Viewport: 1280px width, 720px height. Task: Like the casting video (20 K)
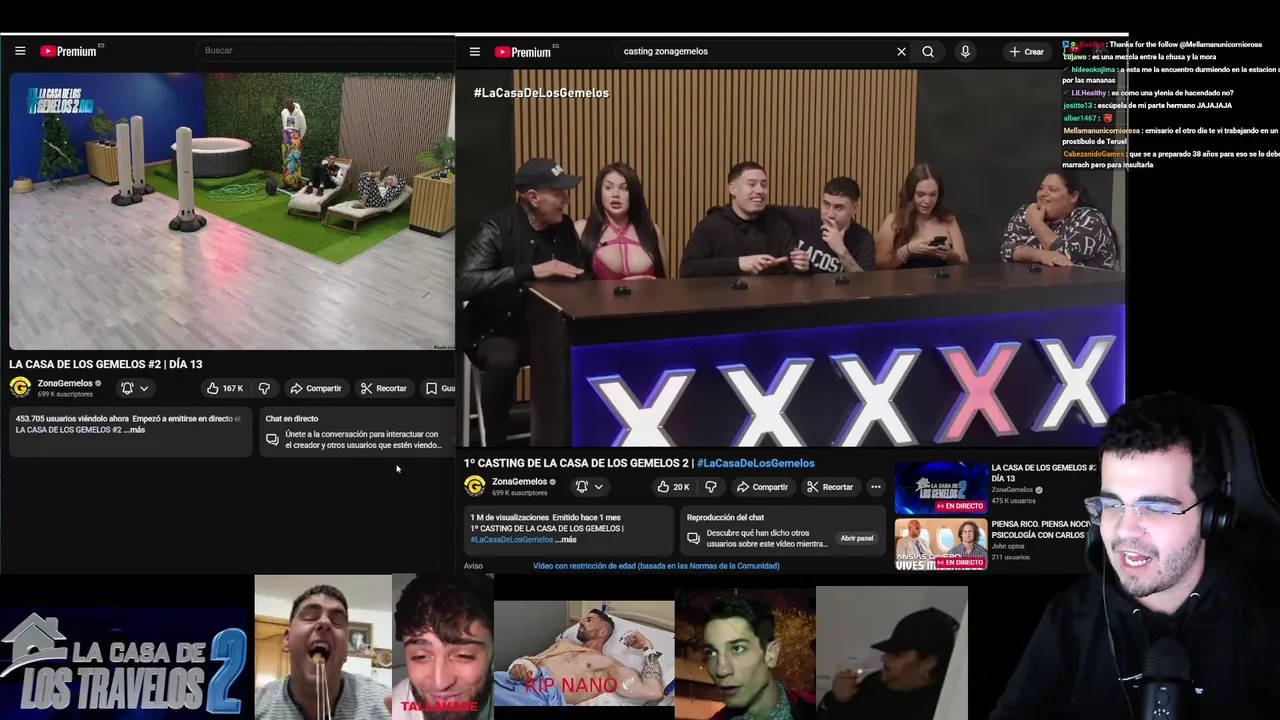[x=673, y=487]
